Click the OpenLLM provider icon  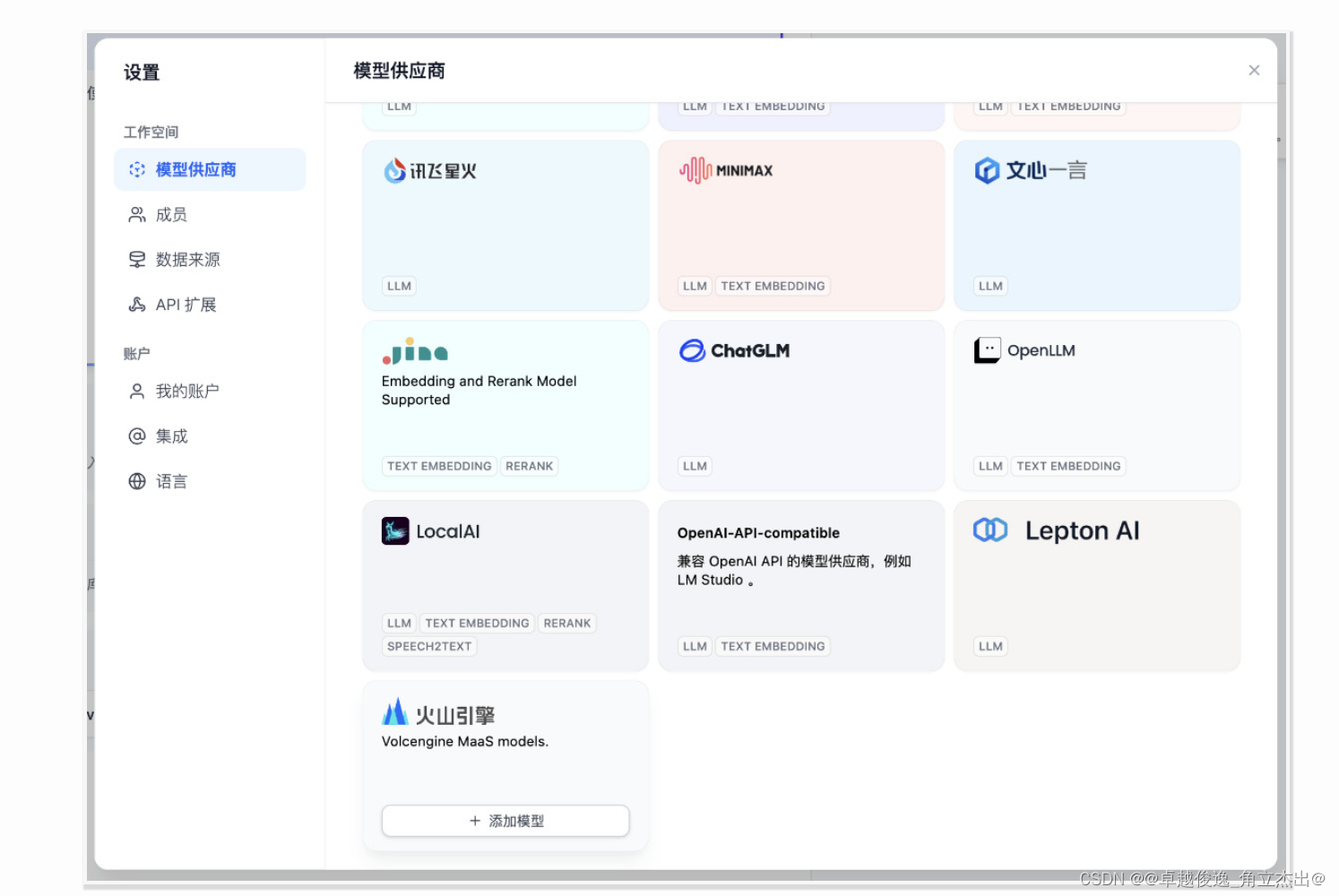987,350
